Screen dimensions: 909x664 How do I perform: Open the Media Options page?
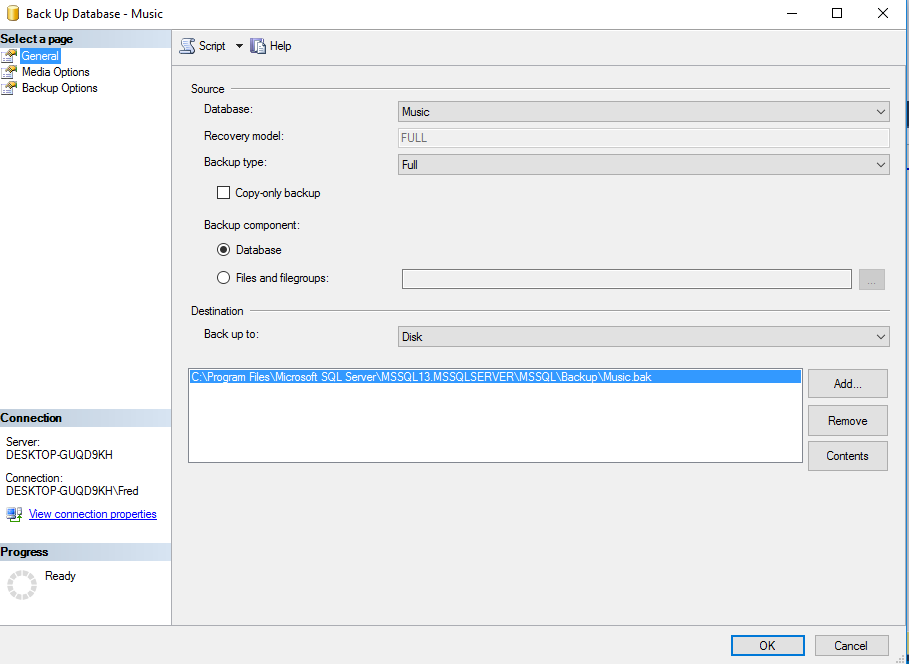55,72
